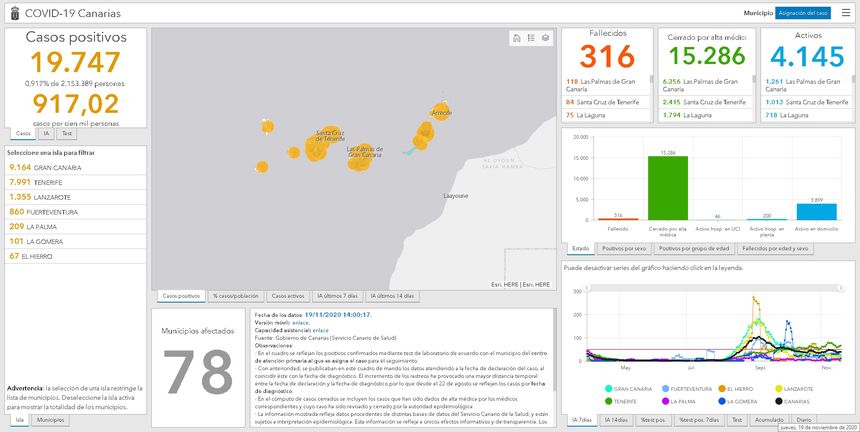This screenshot has width=860, height=432.
Task: Click the Canarias government logo in header
Action: [x=11, y=13]
